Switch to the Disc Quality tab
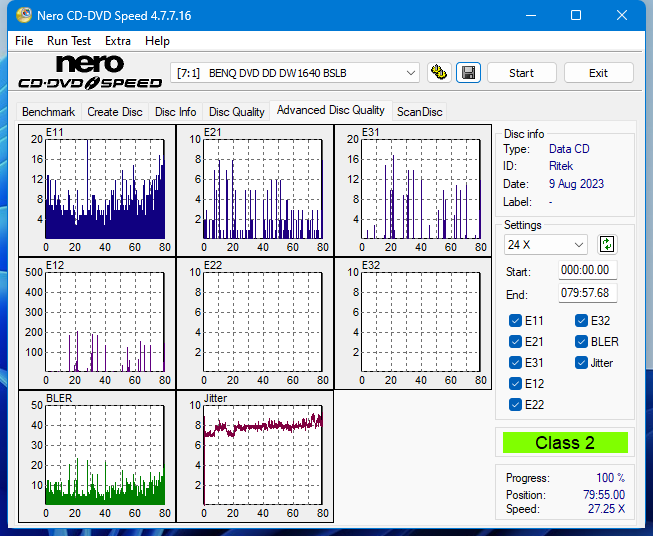The height and width of the screenshot is (536, 653). click(x=237, y=112)
